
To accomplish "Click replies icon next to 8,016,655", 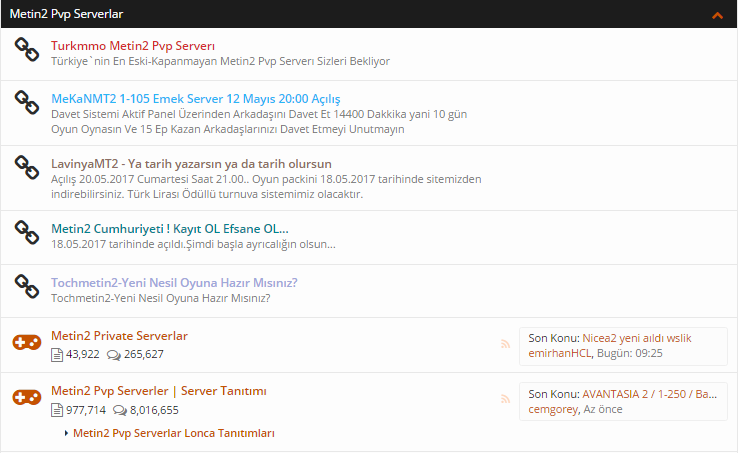I will point(120,411).
